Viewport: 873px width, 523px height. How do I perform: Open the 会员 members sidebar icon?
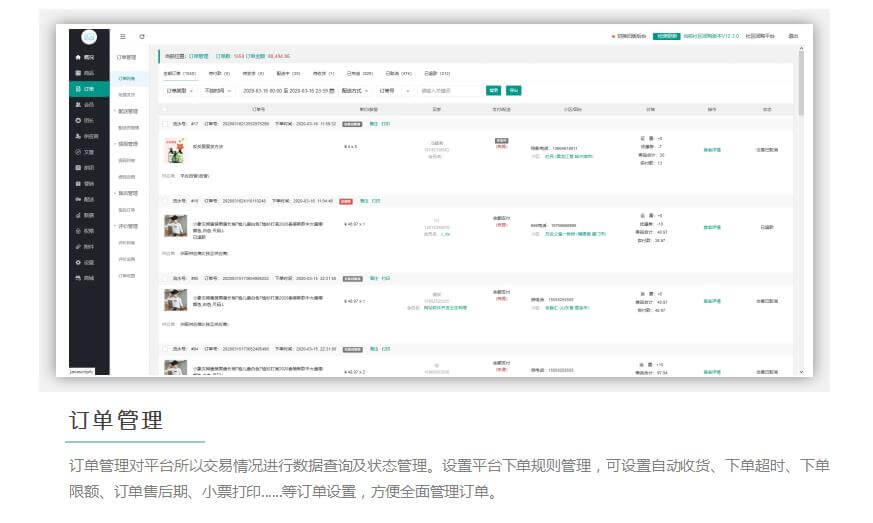[x=78, y=105]
